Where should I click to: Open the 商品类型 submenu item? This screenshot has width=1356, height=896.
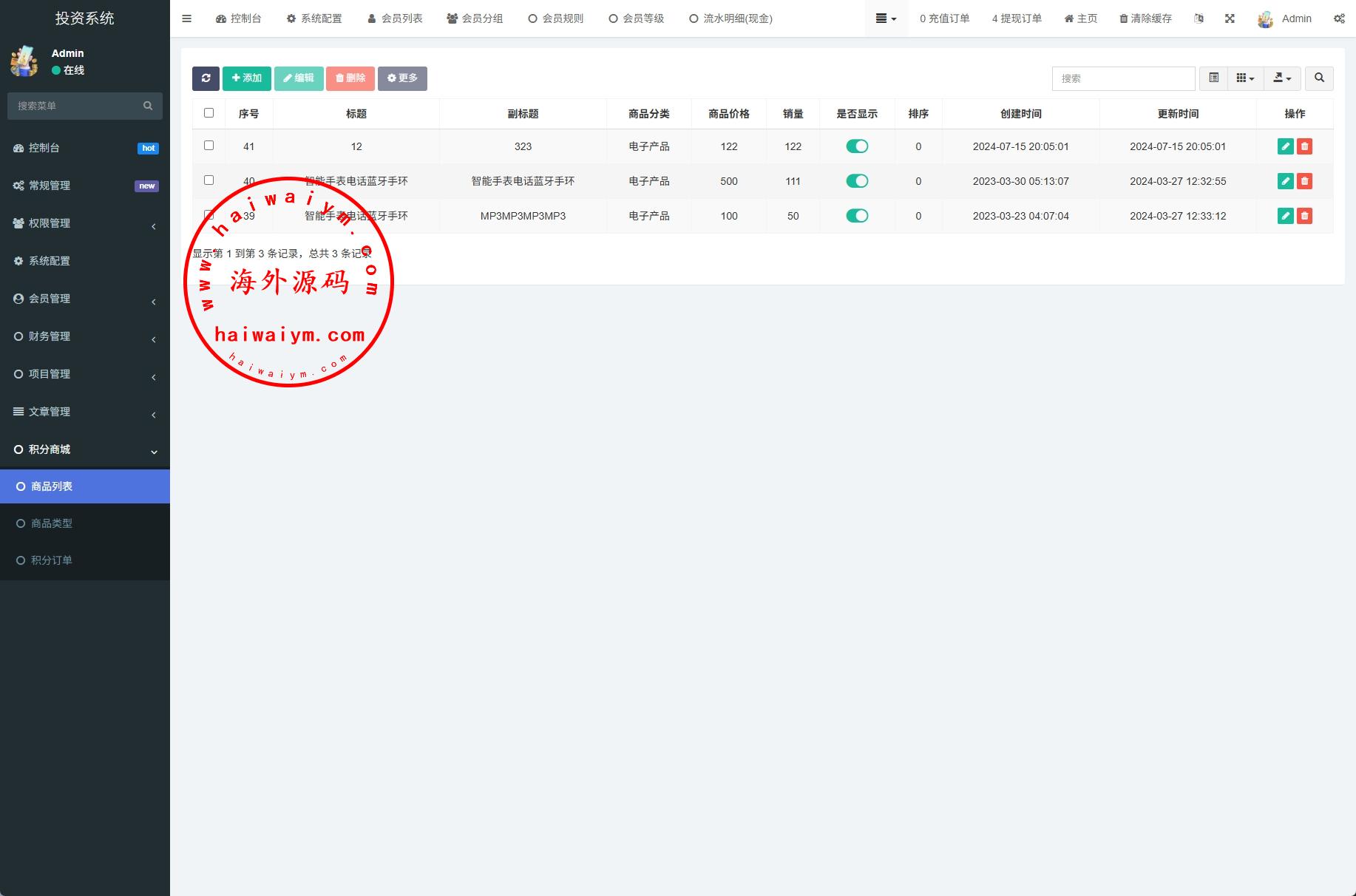click(x=52, y=523)
